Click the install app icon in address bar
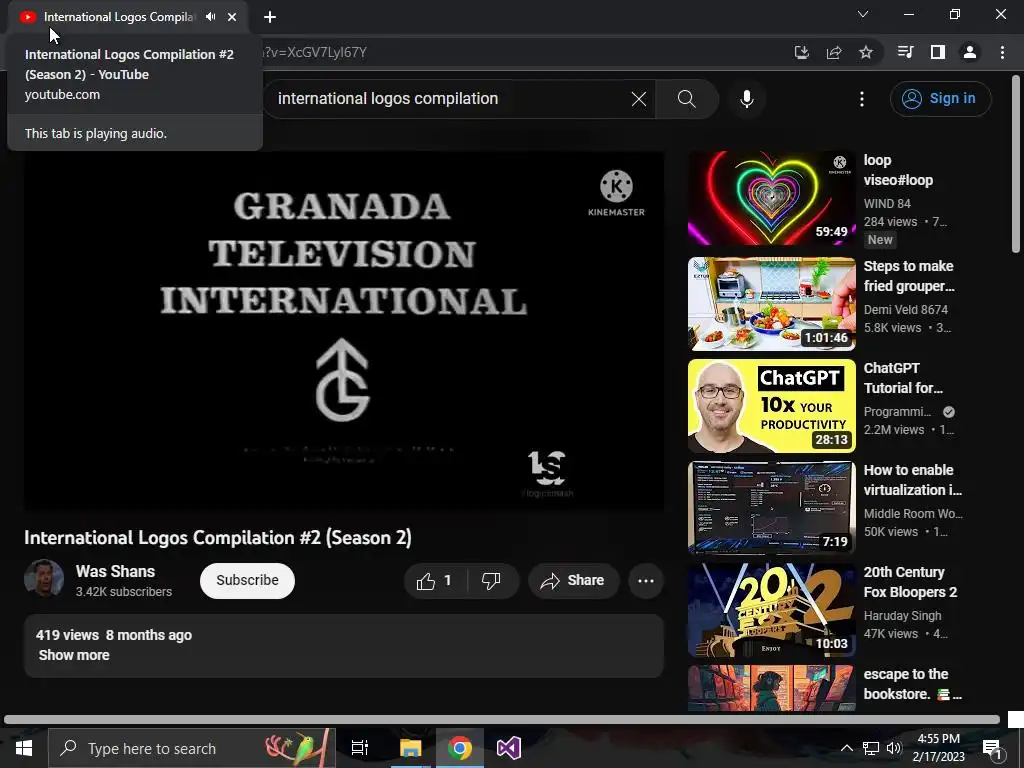Viewport: 1024px width, 768px height. pyautogui.click(x=801, y=52)
